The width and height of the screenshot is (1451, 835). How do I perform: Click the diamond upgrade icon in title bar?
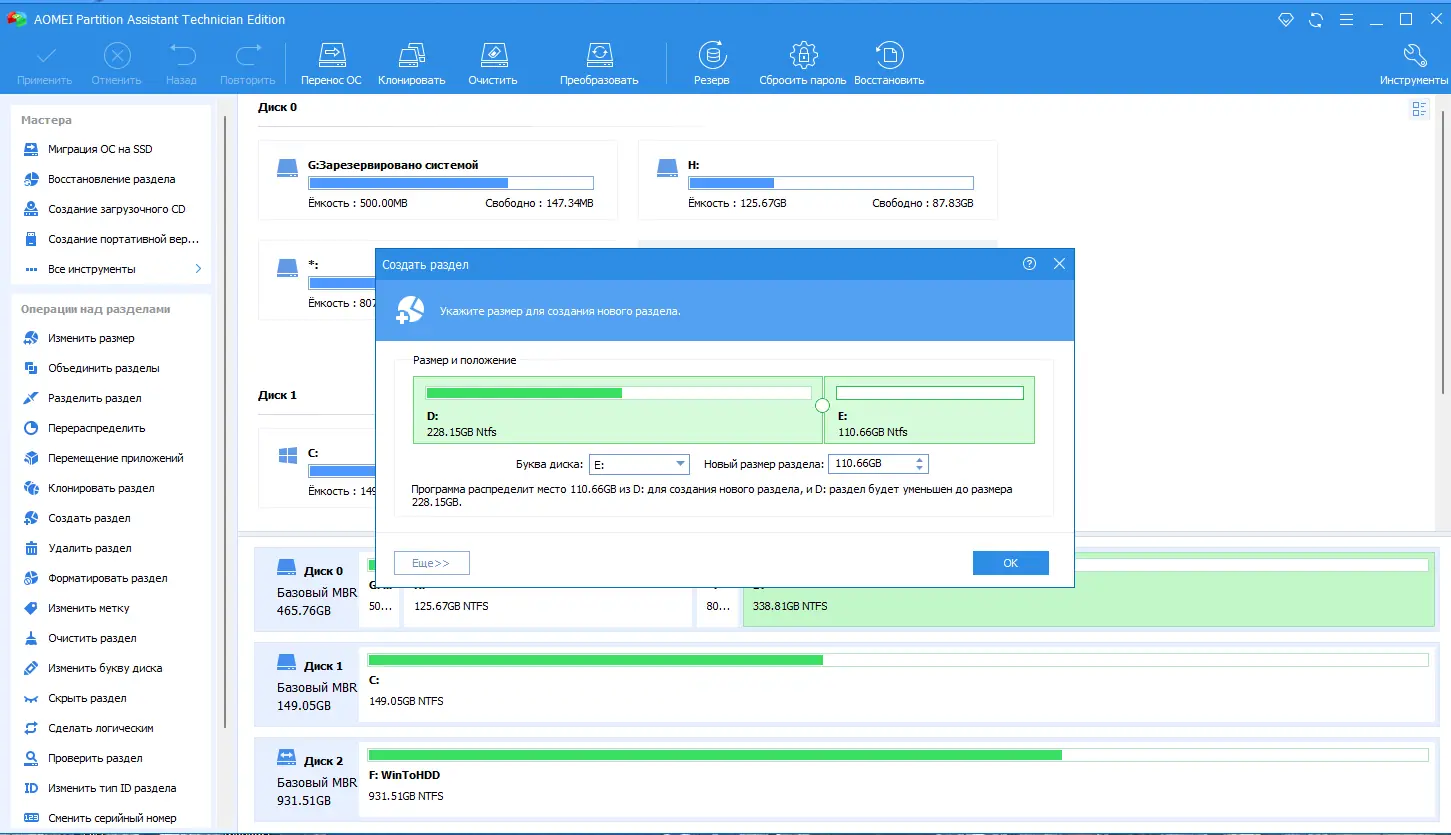point(1287,20)
